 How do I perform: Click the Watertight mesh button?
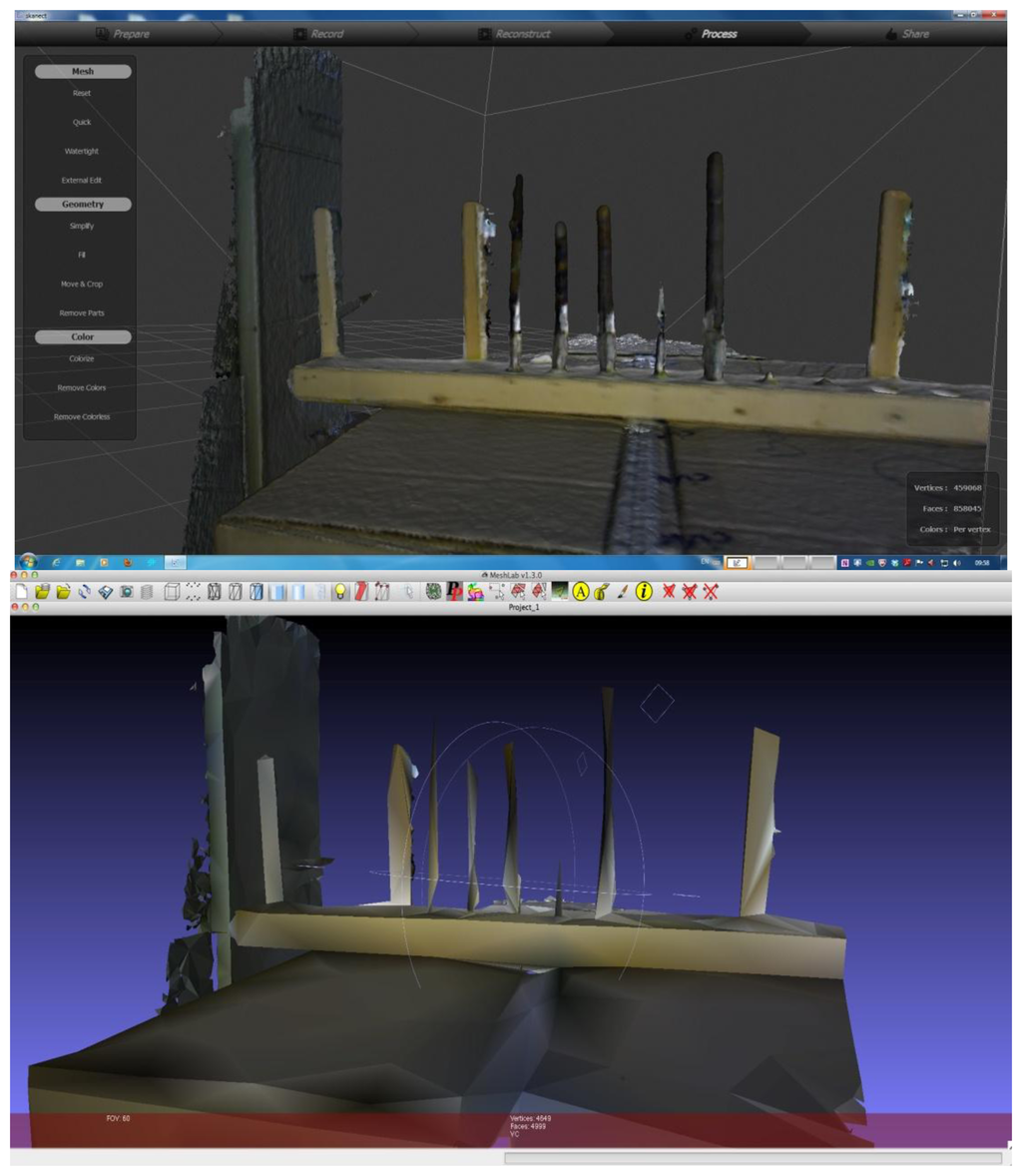point(82,152)
